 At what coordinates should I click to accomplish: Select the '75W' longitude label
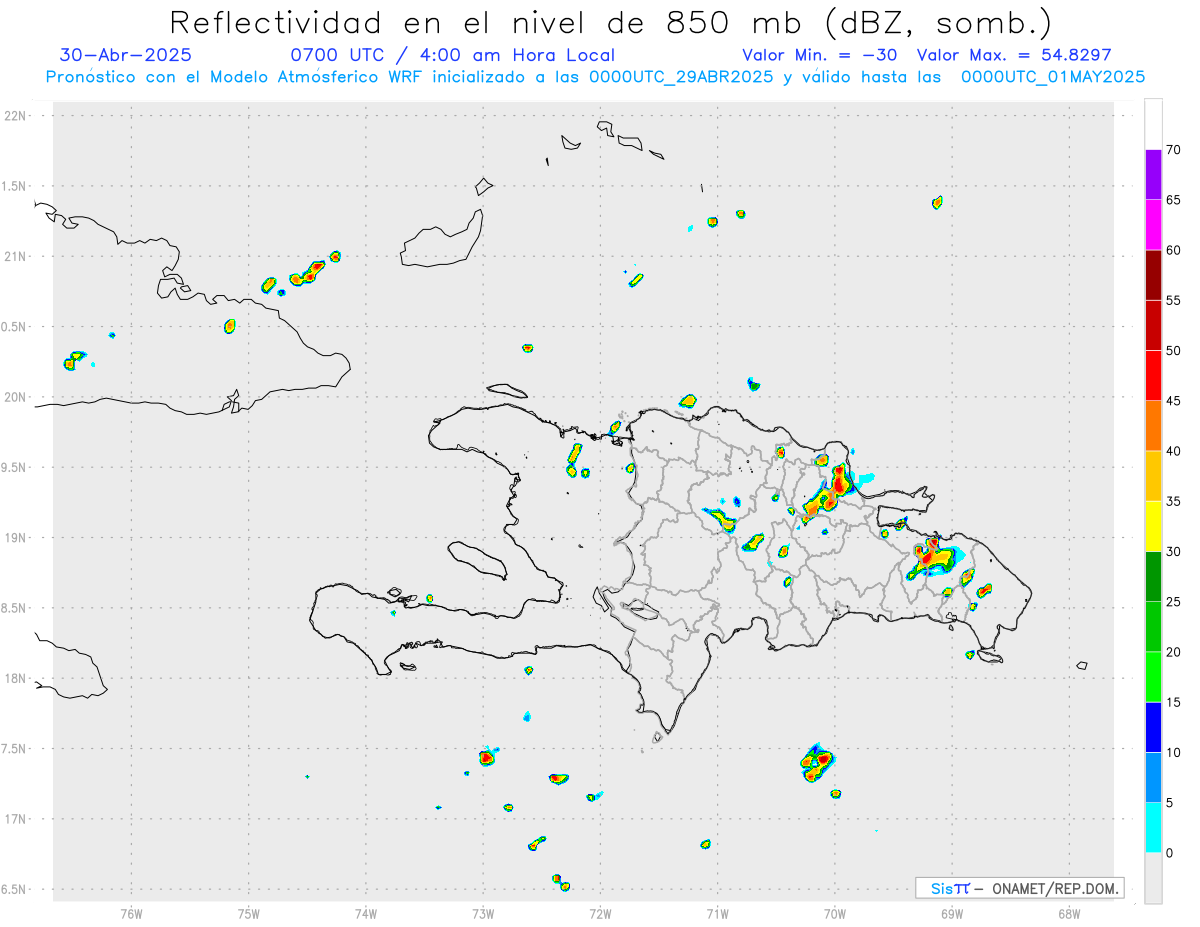point(249,913)
